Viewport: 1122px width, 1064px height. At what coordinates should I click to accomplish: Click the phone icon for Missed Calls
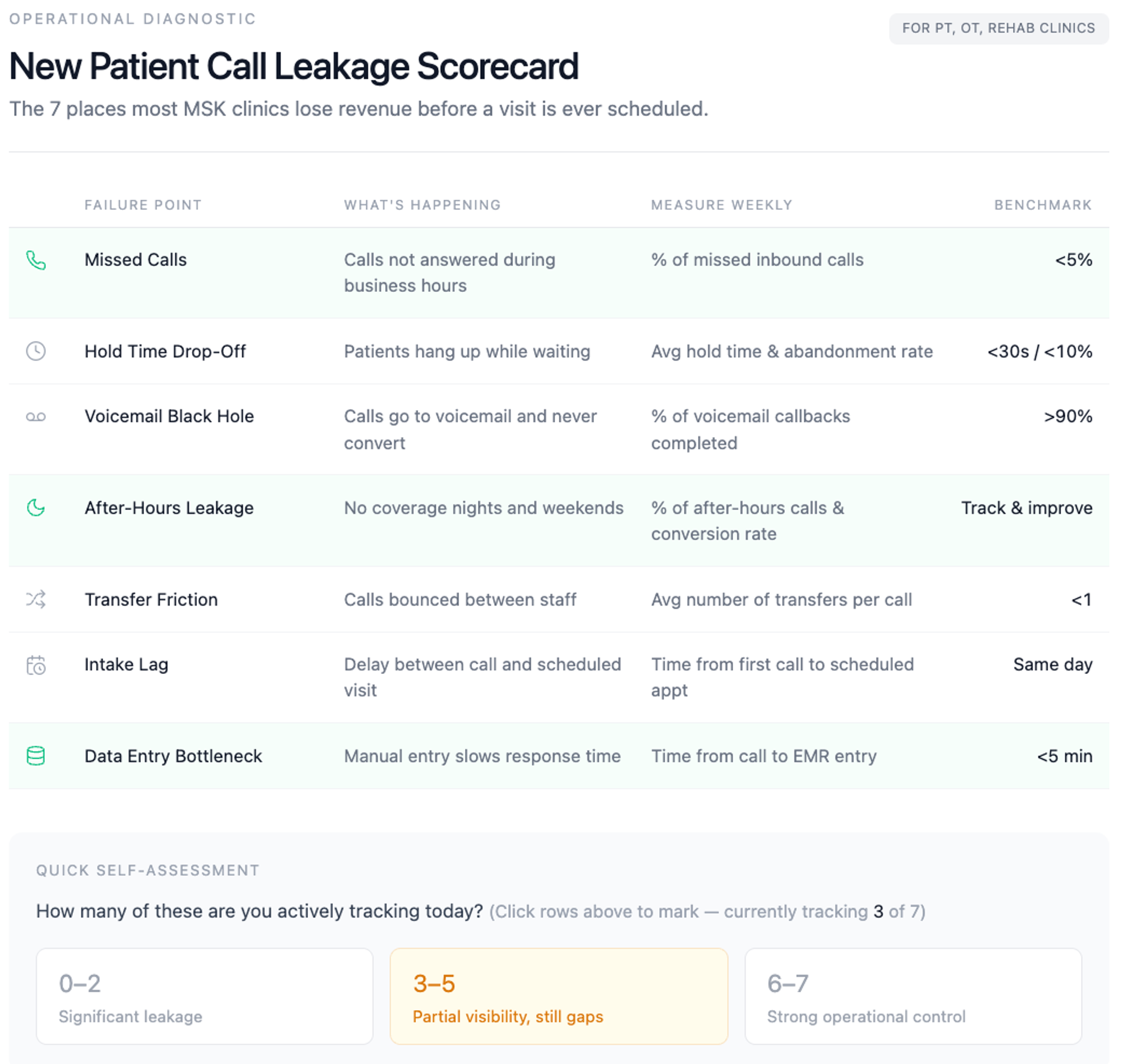click(36, 260)
